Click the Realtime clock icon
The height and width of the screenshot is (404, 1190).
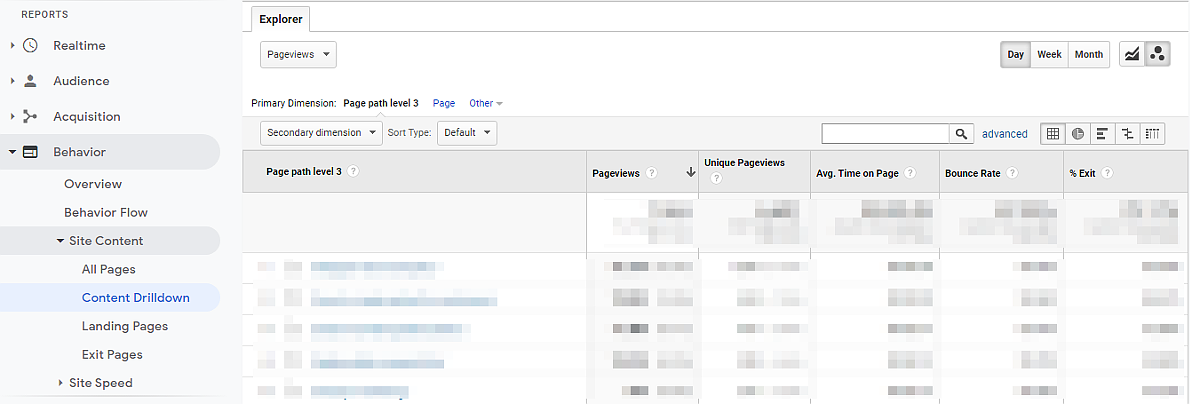point(30,46)
